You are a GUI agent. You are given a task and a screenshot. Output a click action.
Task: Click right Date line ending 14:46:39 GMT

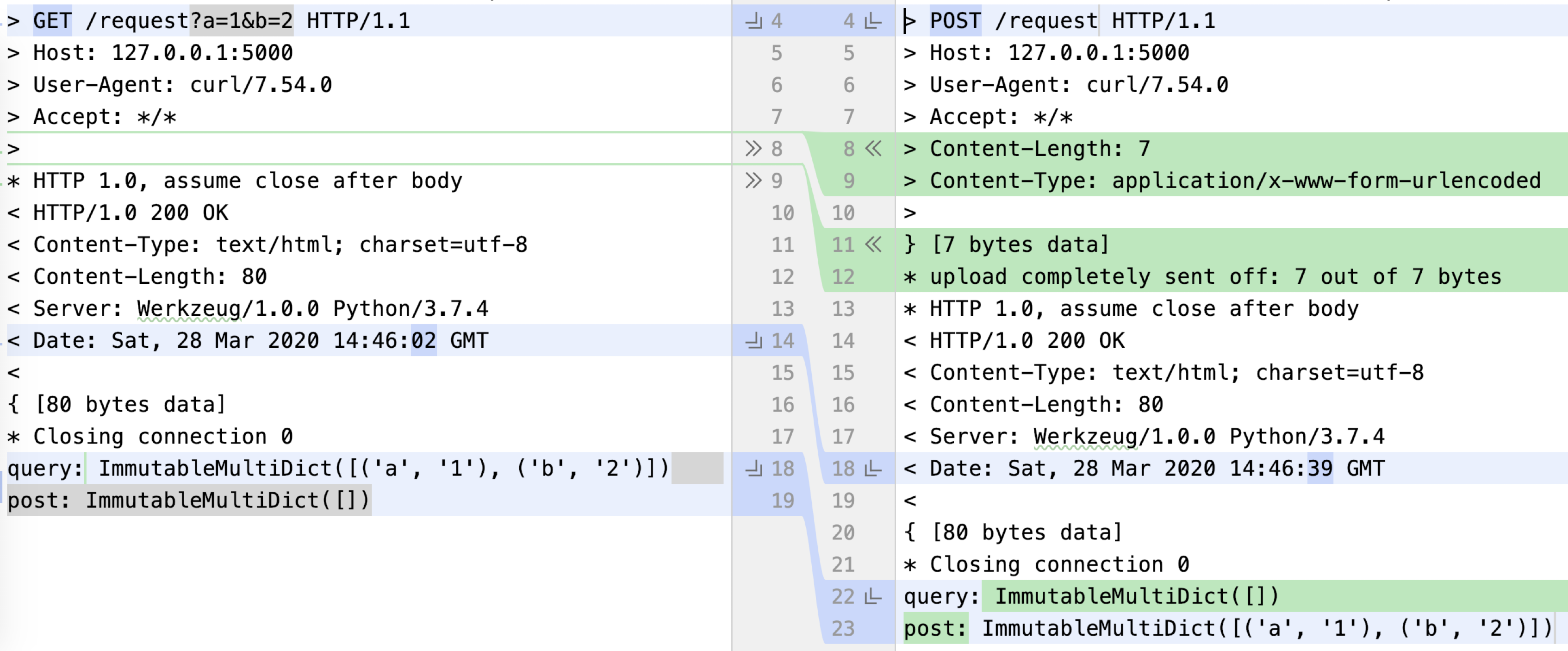[x=1145, y=468]
